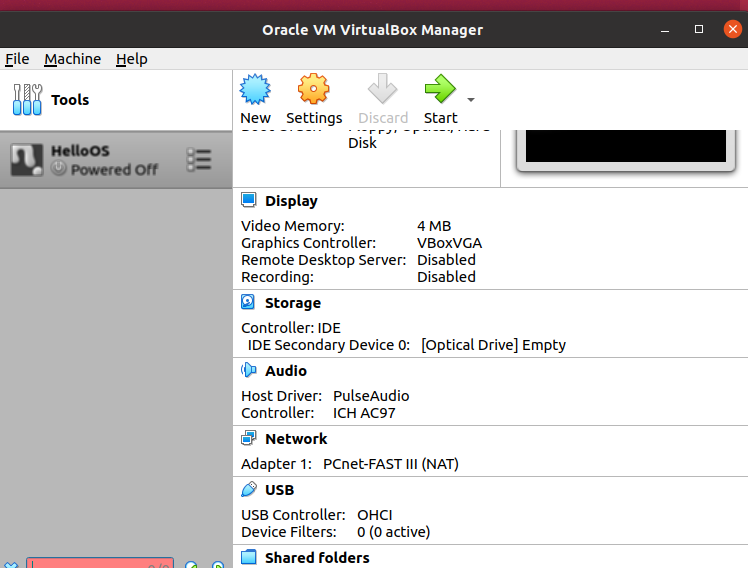Open VM Settings from the toolbar
The width and height of the screenshot is (748, 568).
pos(314,91)
